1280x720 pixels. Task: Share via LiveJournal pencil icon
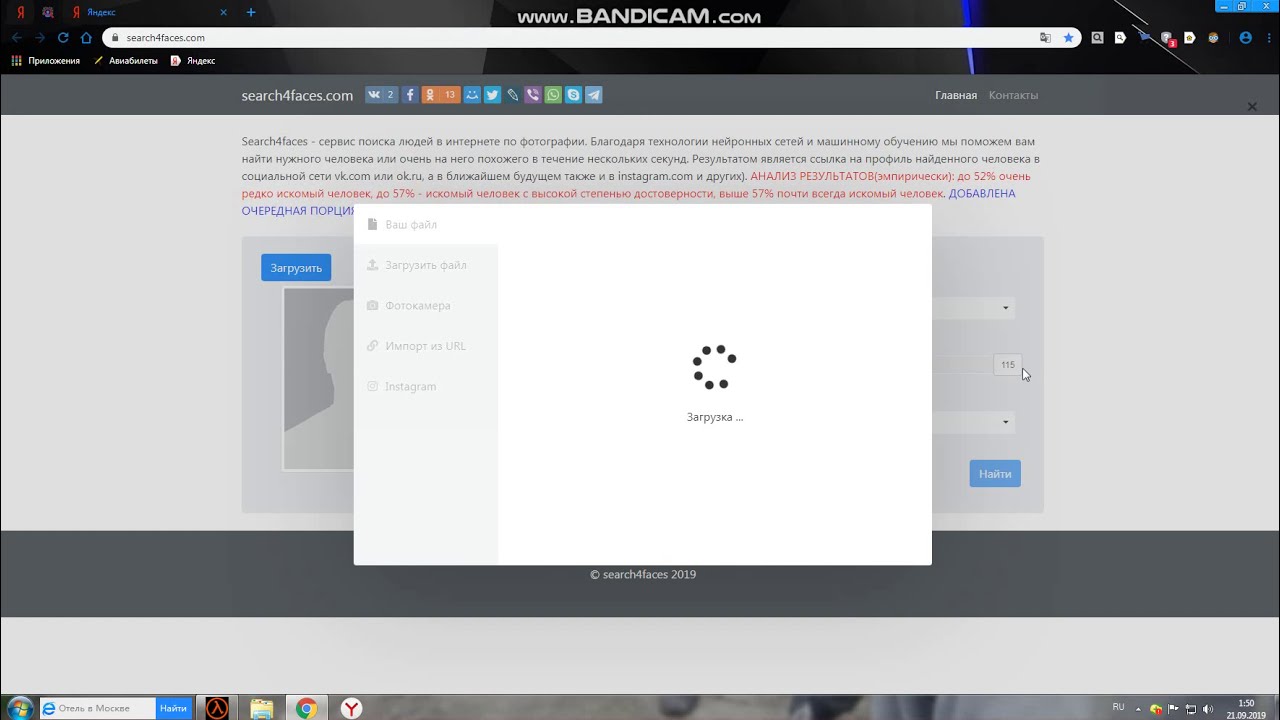click(513, 95)
